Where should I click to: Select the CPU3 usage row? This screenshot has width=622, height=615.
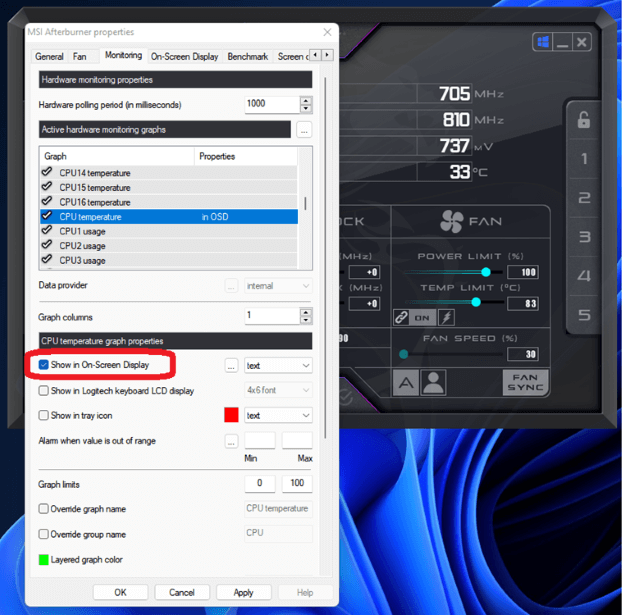169,260
